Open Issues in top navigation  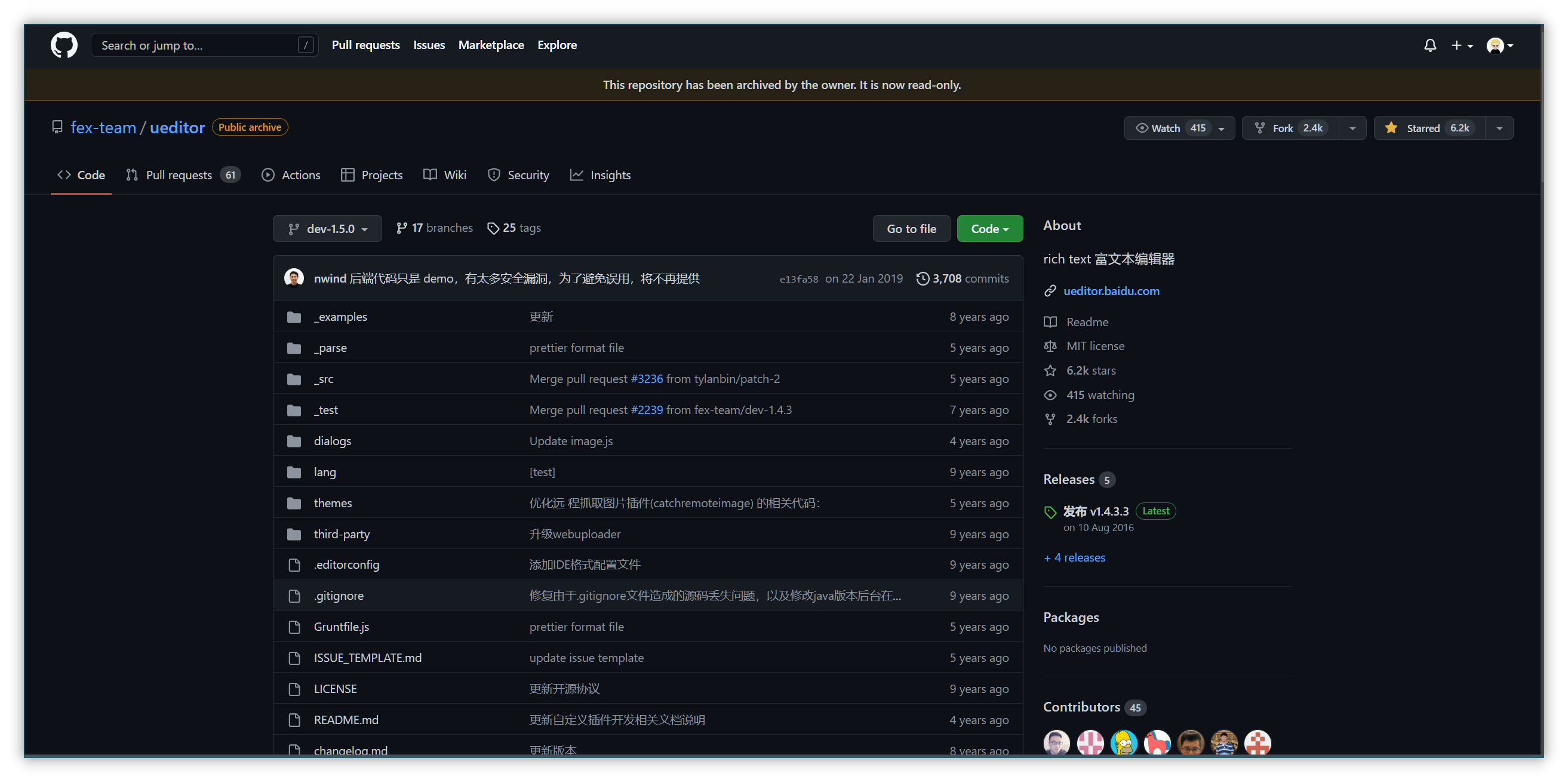point(429,45)
